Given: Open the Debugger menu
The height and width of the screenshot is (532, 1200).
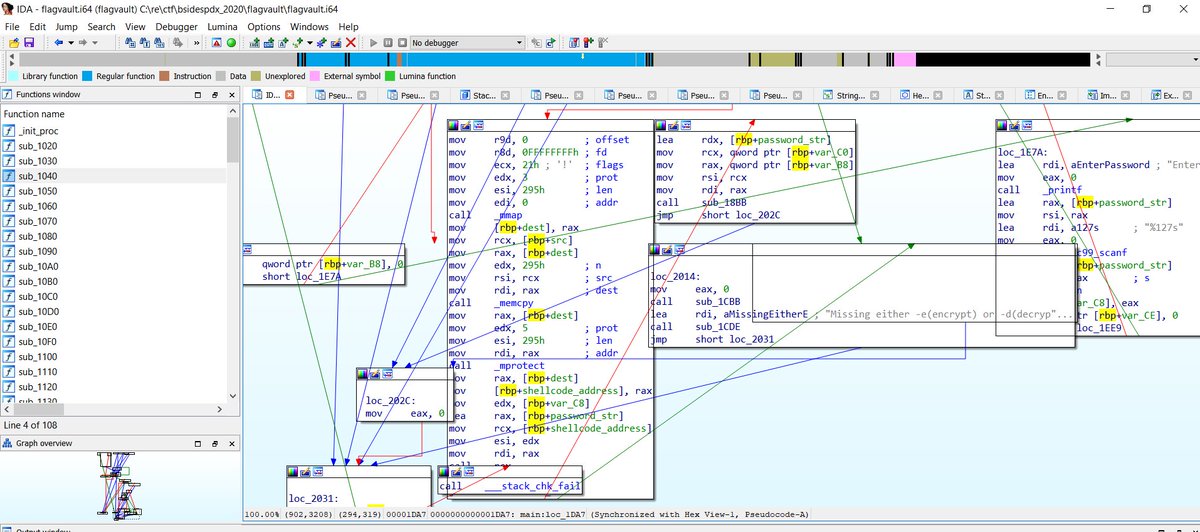Looking at the screenshot, I should [x=176, y=26].
